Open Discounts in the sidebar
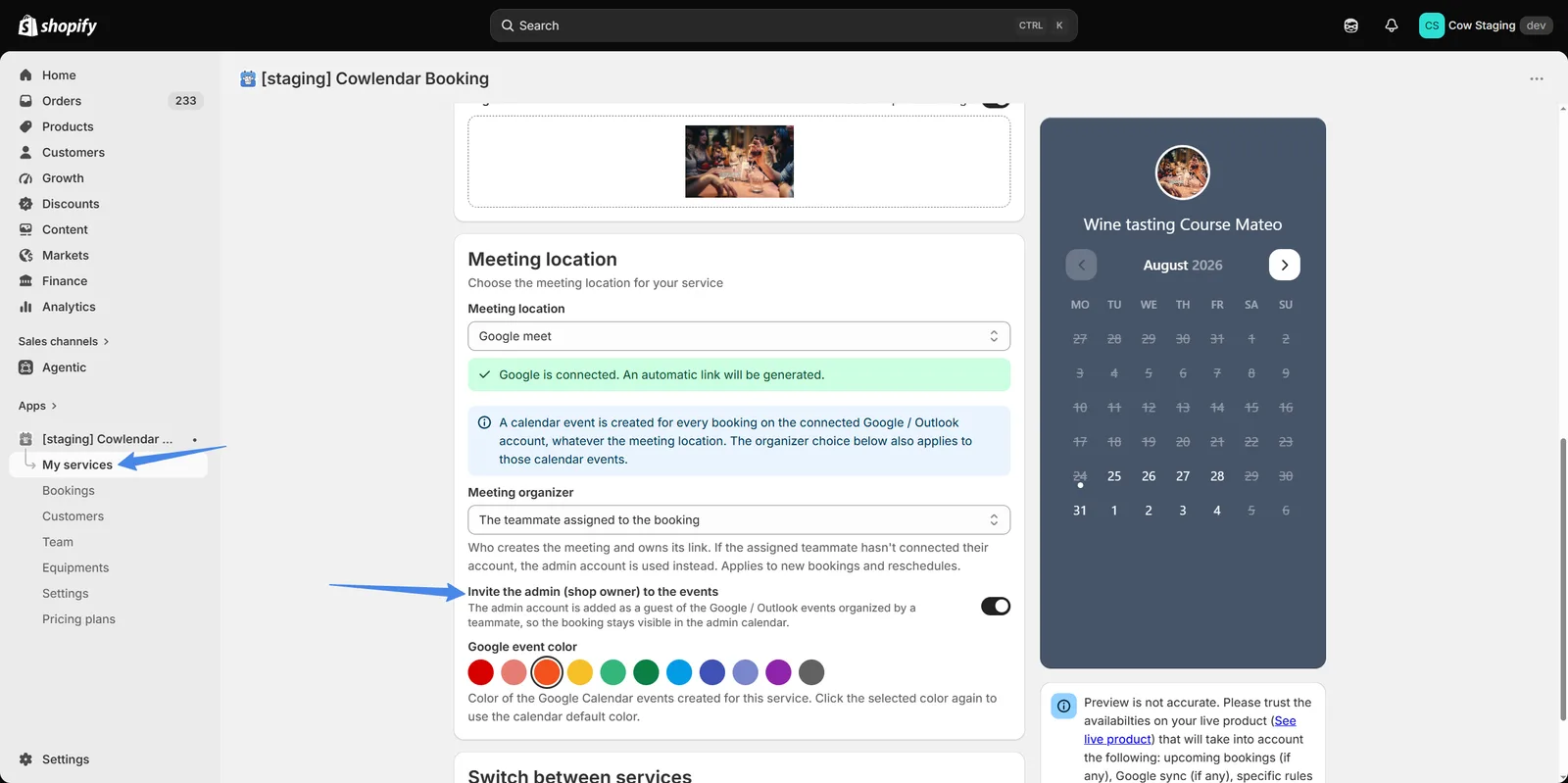The width and height of the screenshot is (1568, 783). 71,204
